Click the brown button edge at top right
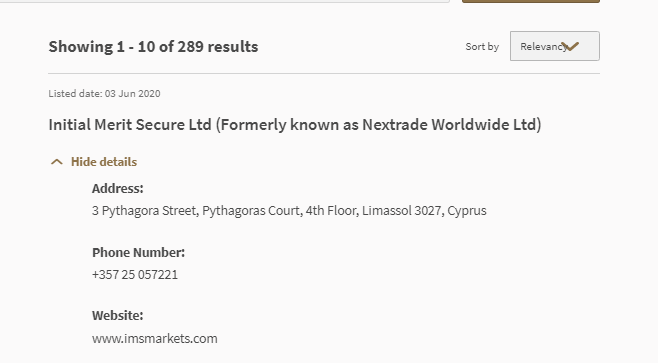 pyautogui.click(x=530, y=1)
